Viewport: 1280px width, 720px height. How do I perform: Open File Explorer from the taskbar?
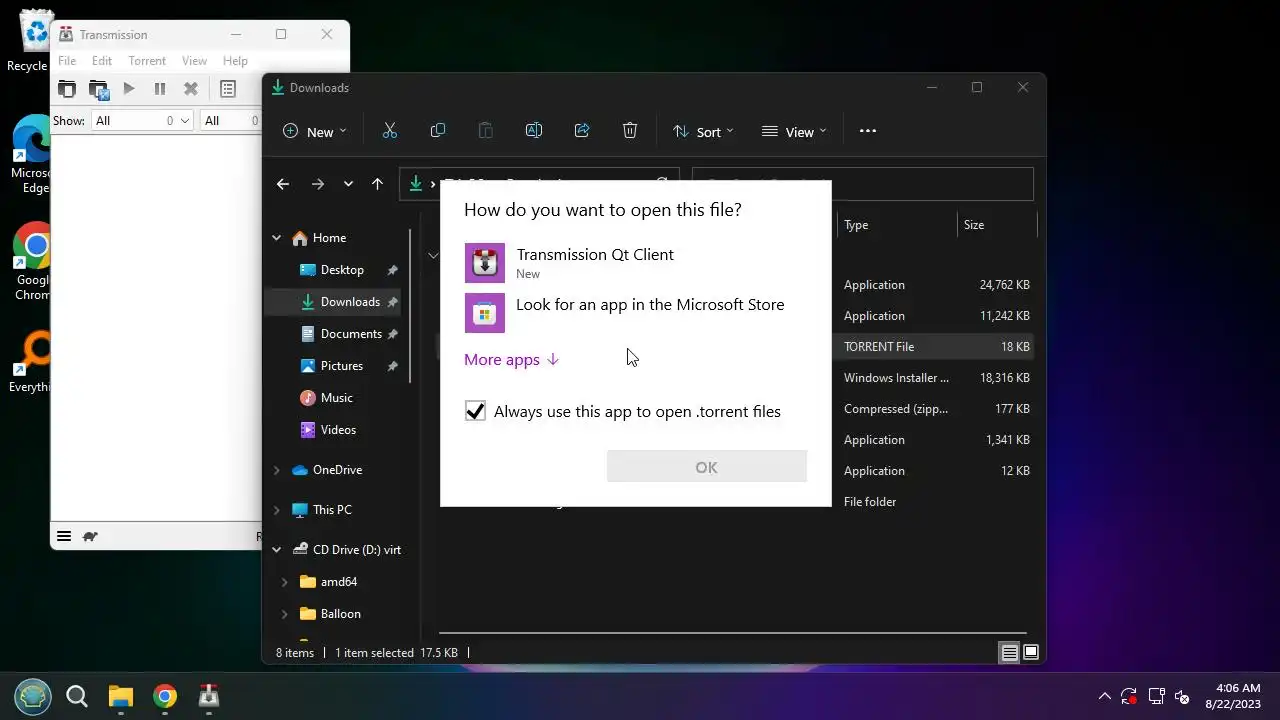click(x=121, y=696)
